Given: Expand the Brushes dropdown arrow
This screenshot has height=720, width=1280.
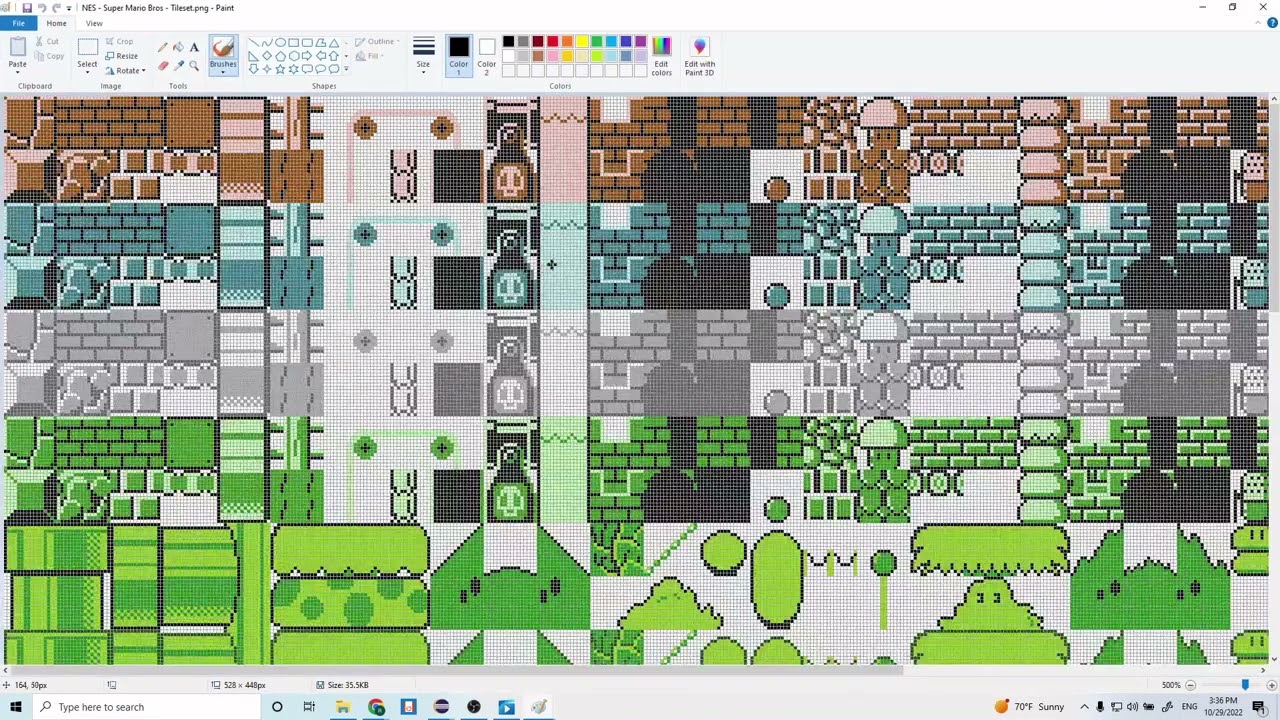Looking at the screenshot, I should tap(223, 72).
